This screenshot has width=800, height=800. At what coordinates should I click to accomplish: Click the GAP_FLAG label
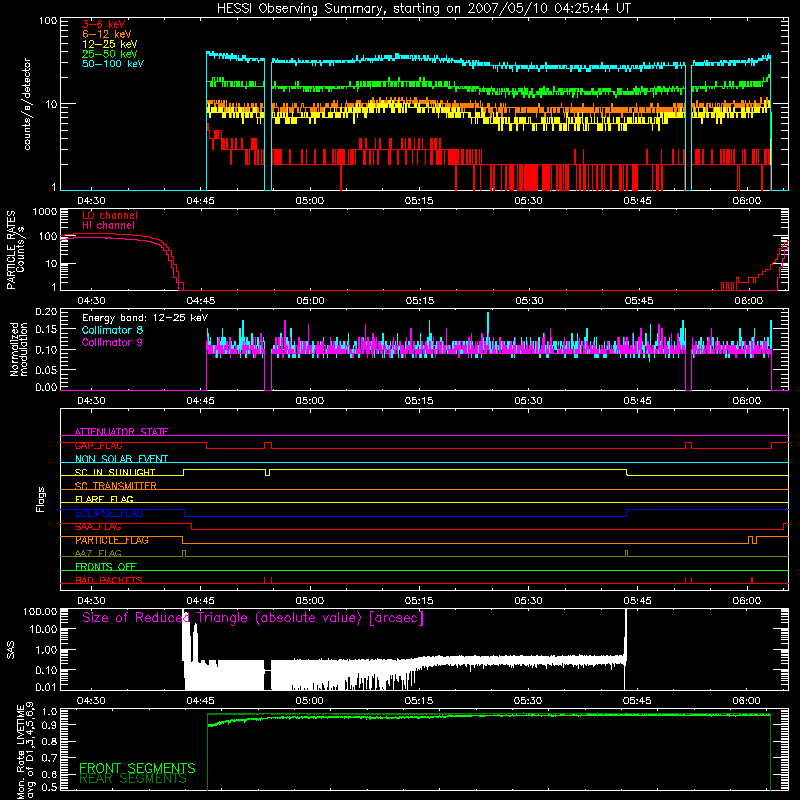(x=98, y=445)
